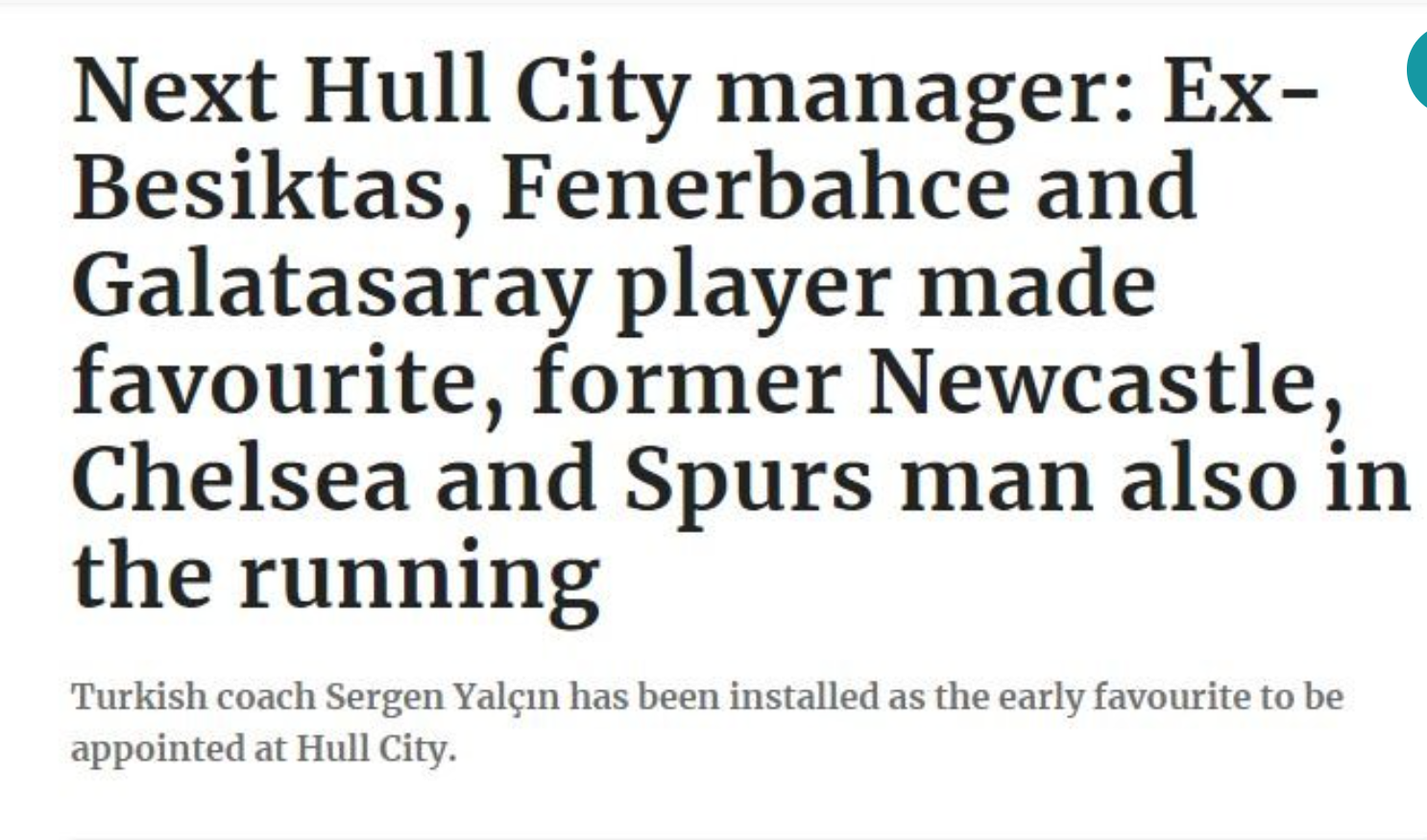Click the article headline starting 'Next Hull City manager'

741,333
